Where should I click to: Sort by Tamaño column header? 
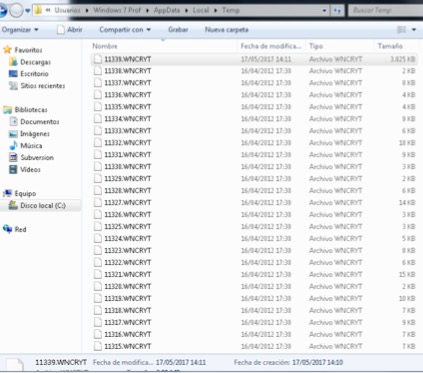pos(390,46)
